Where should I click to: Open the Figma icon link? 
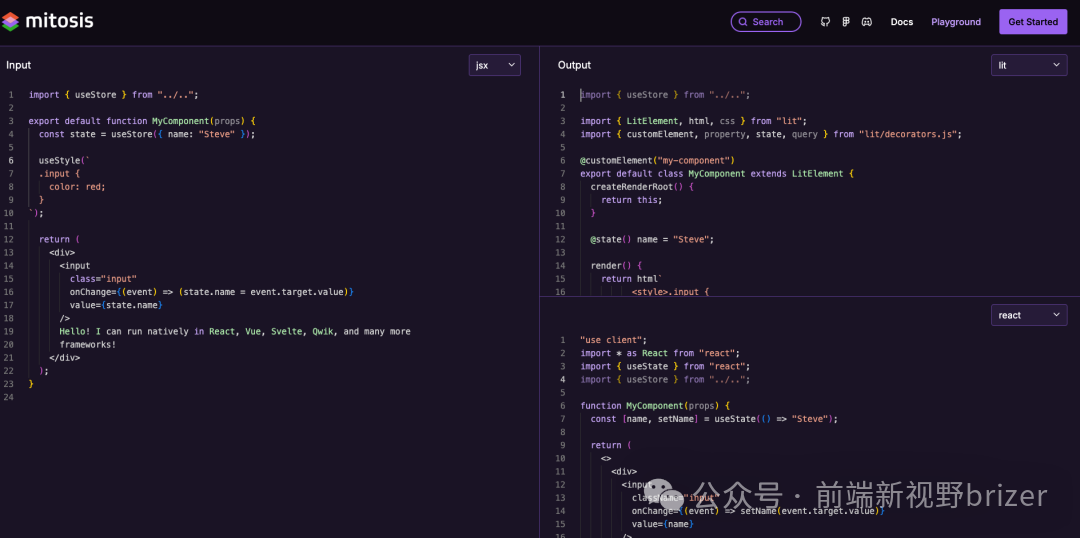pyautogui.click(x=846, y=22)
